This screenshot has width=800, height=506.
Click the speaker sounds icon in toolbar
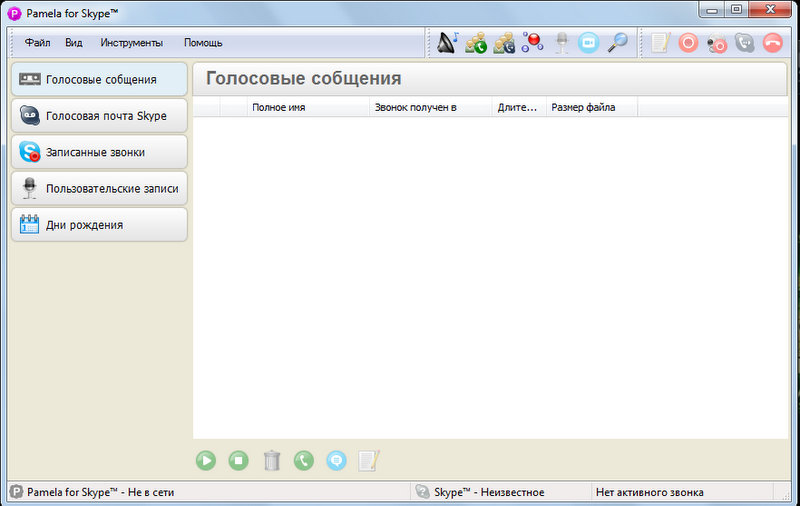[x=447, y=43]
